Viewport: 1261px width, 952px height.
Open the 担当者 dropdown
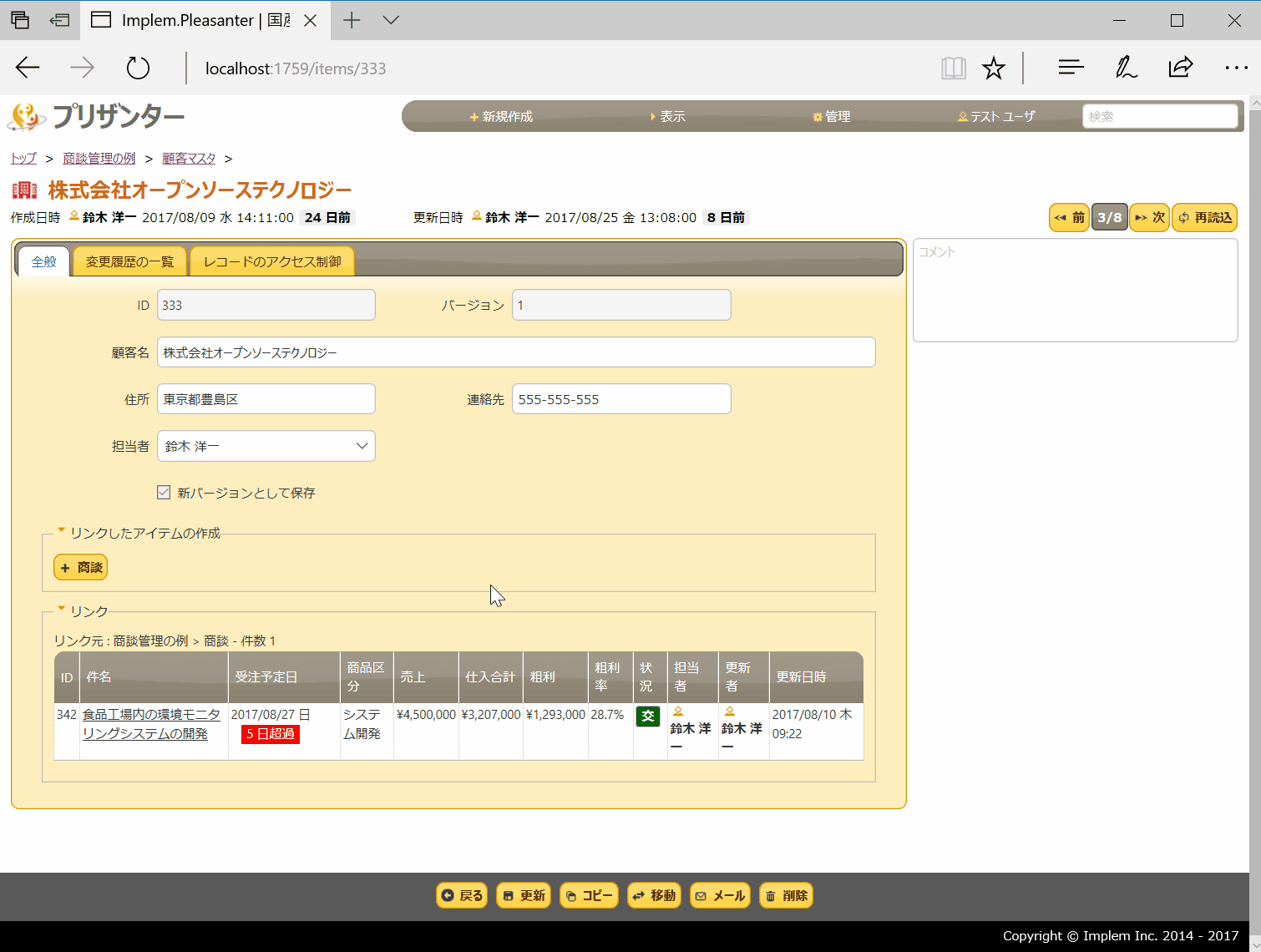[266, 446]
